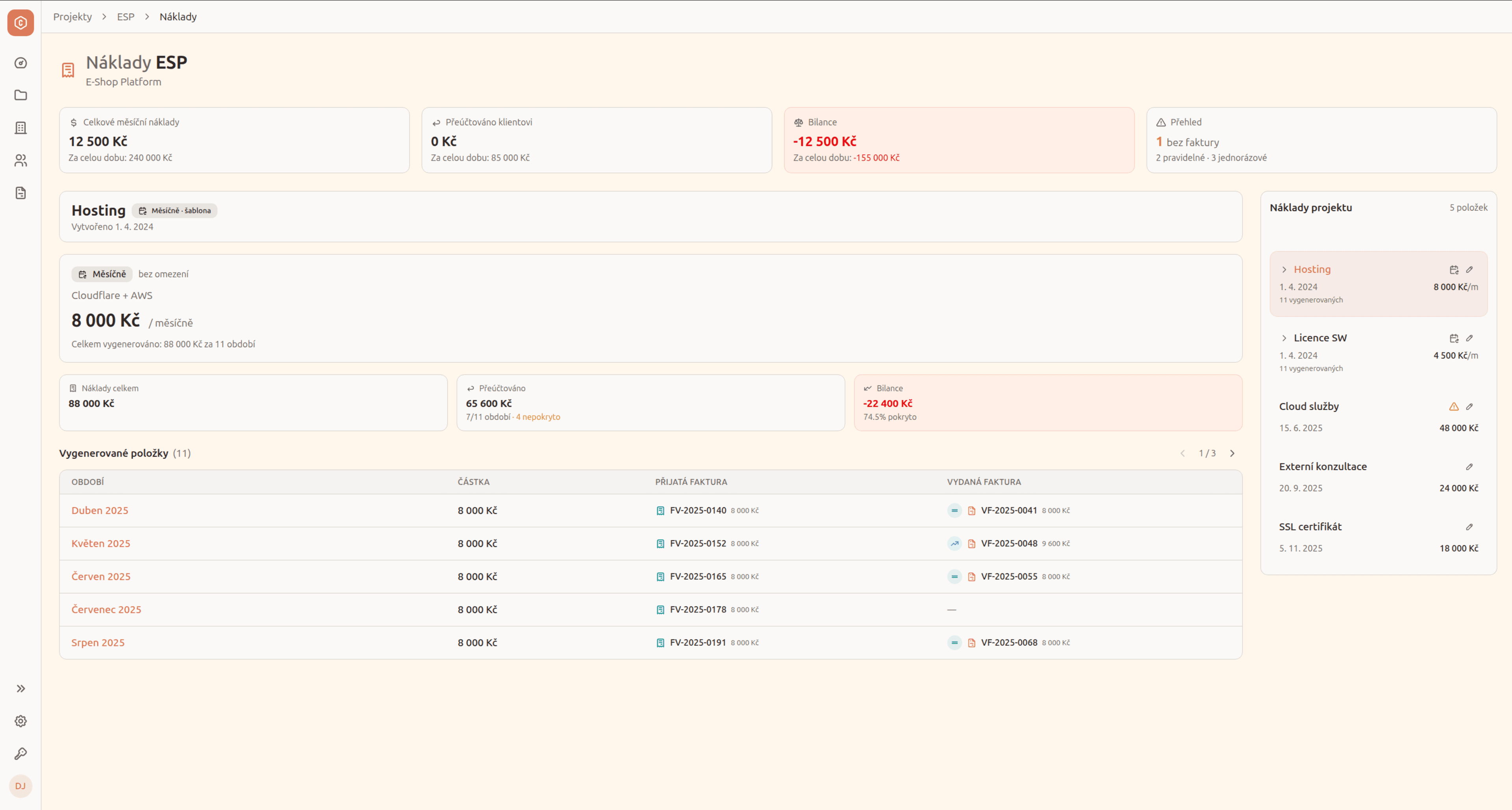Click the warning triangle on Cloud služby

point(1453,406)
